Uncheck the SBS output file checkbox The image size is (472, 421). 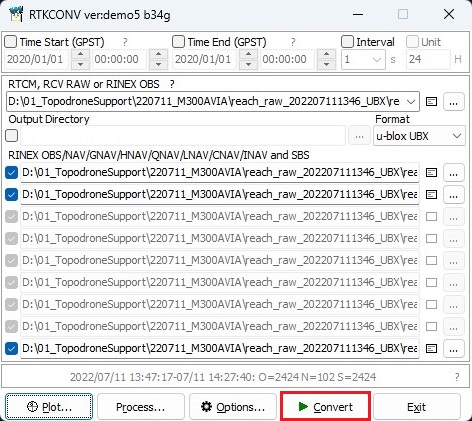(12, 349)
